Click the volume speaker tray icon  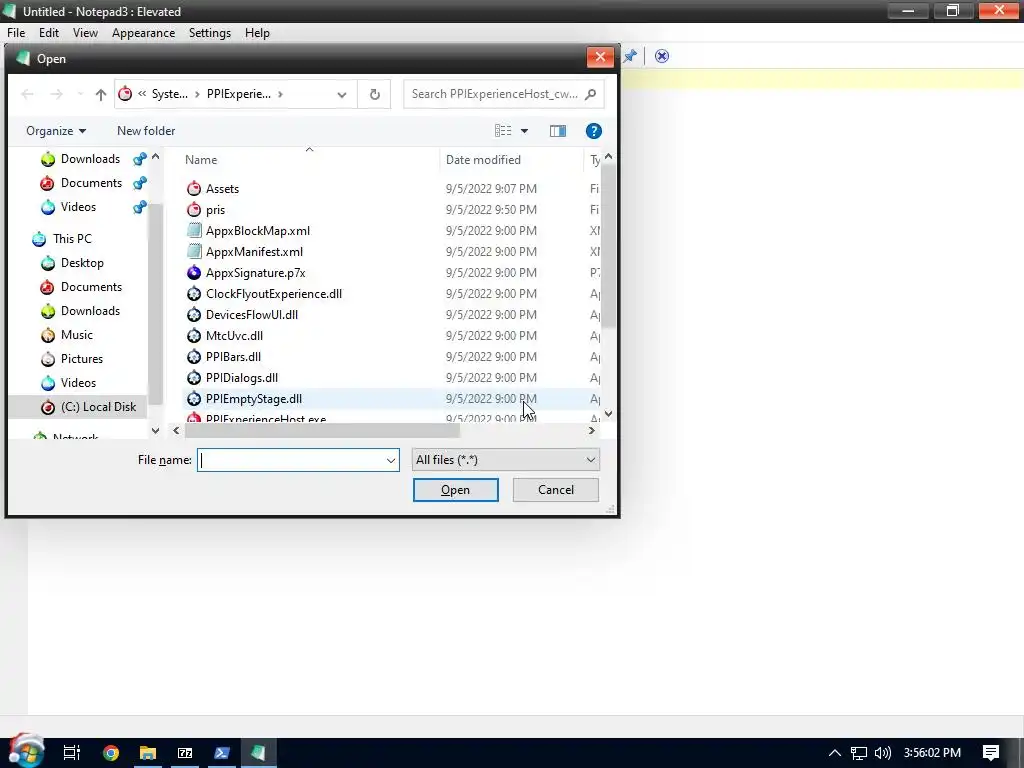click(882, 753)
